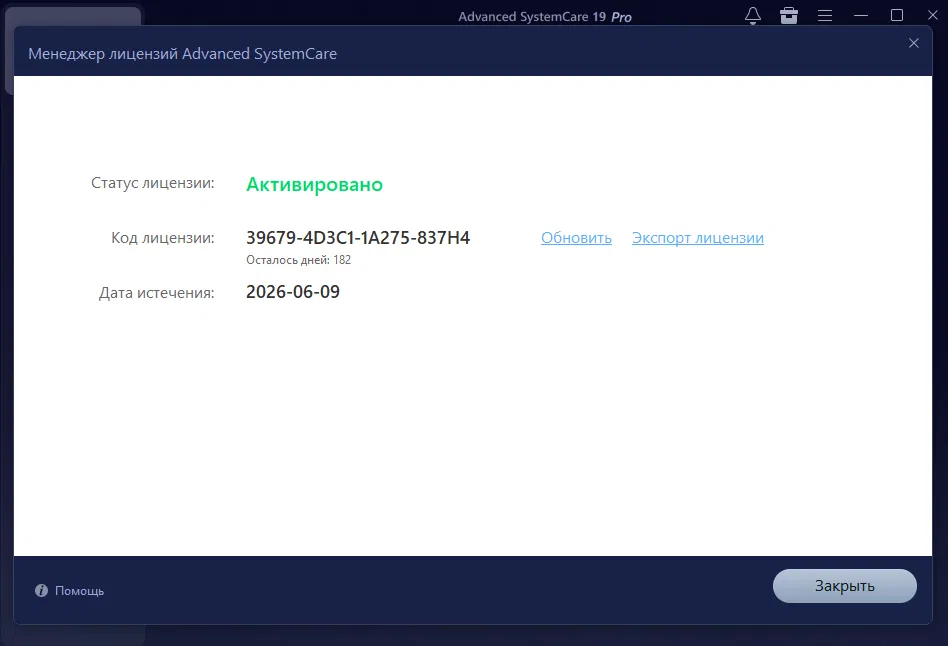Click the Pro label in the title bar
Viewport: 948px width, 646px height.
pos(621,16)
